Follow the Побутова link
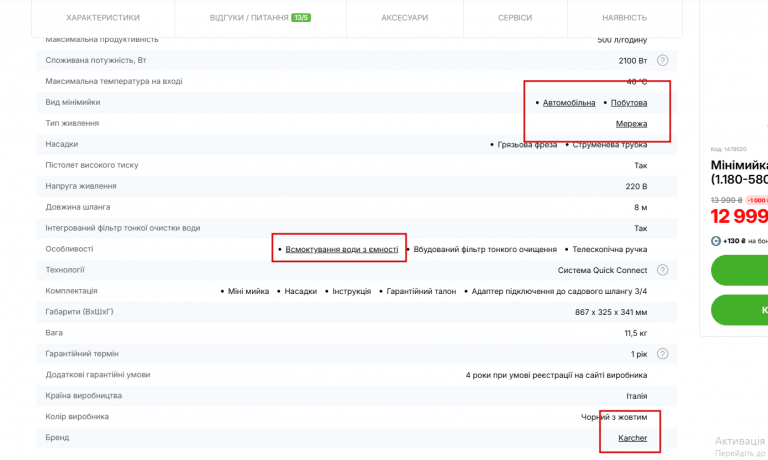 pyautogui.click(x=628, y=102)
